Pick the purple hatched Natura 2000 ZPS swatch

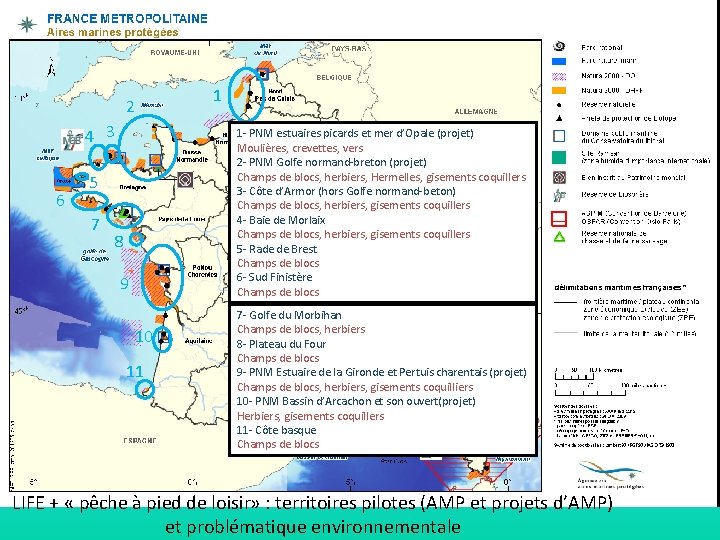tap(559, 76)
